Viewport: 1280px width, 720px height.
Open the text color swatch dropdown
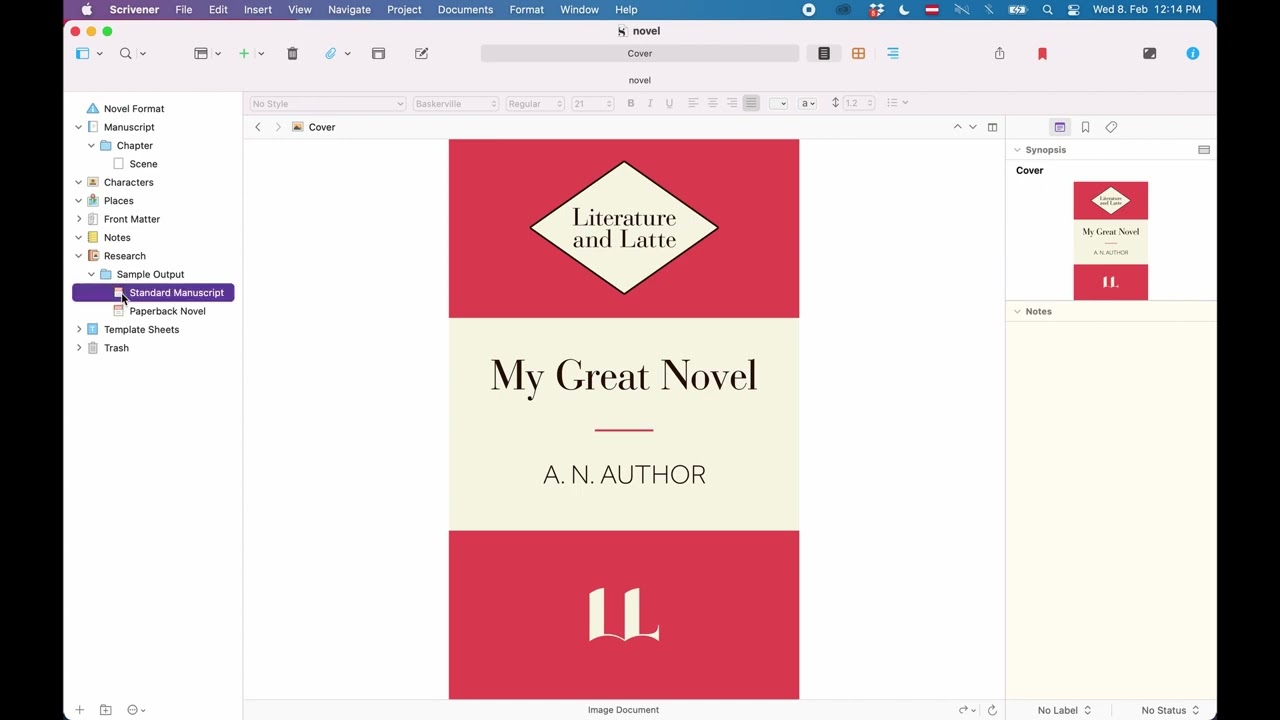(778, 103)
